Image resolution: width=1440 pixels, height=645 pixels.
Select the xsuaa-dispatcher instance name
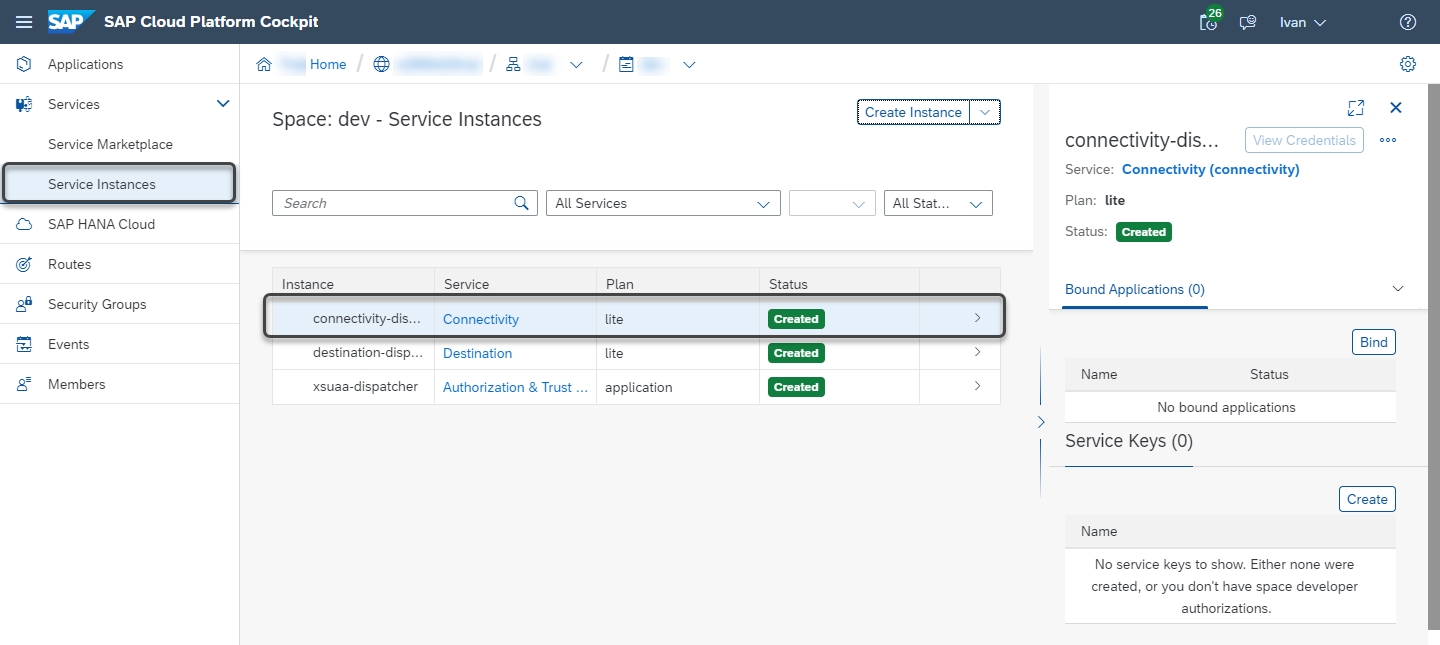point(365,387)
